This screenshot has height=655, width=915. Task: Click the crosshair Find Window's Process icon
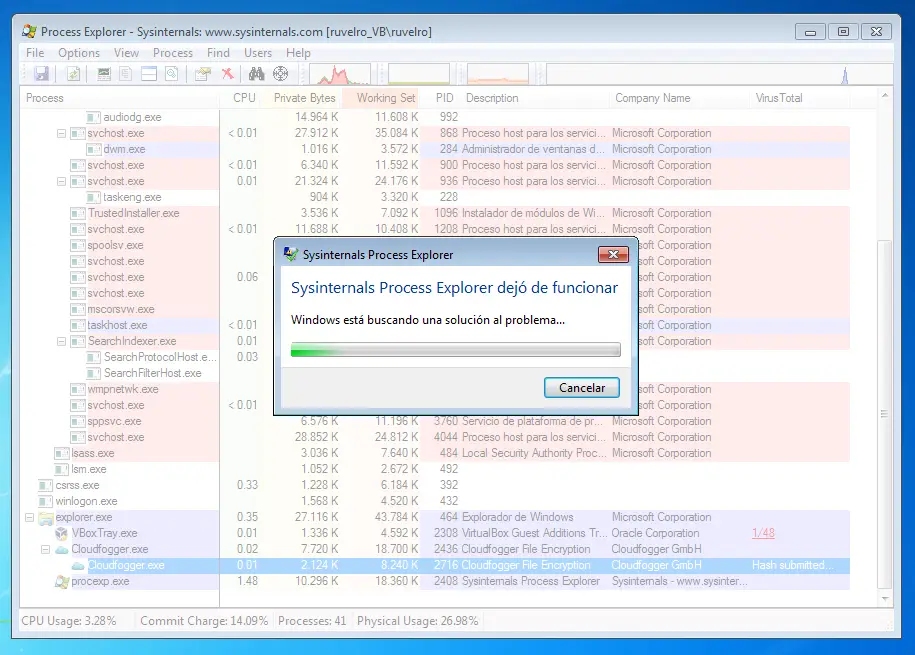pos(281,74)
